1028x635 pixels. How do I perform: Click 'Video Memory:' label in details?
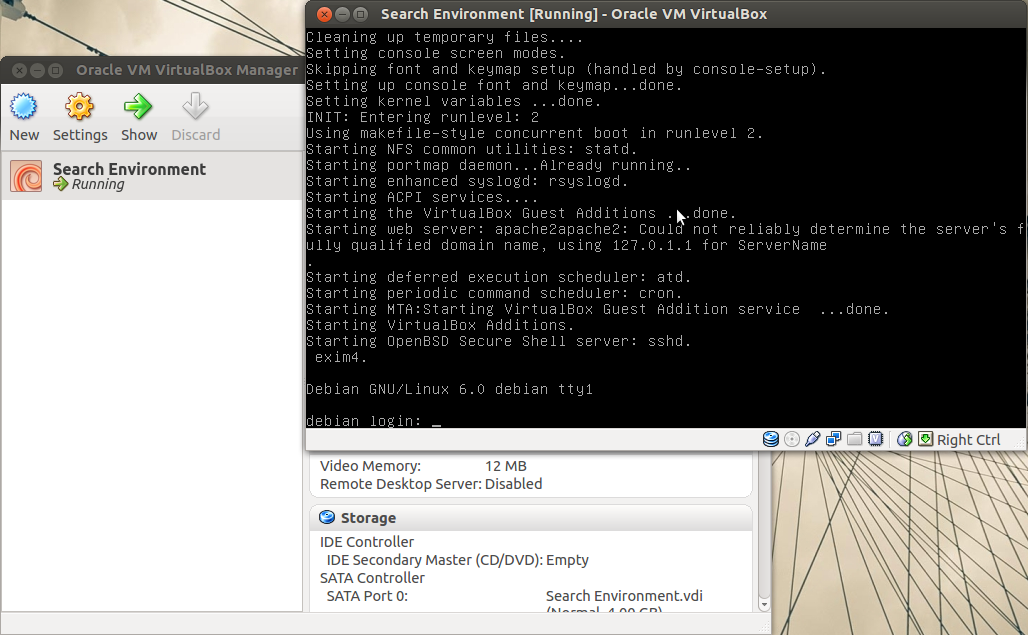(370, 466)
